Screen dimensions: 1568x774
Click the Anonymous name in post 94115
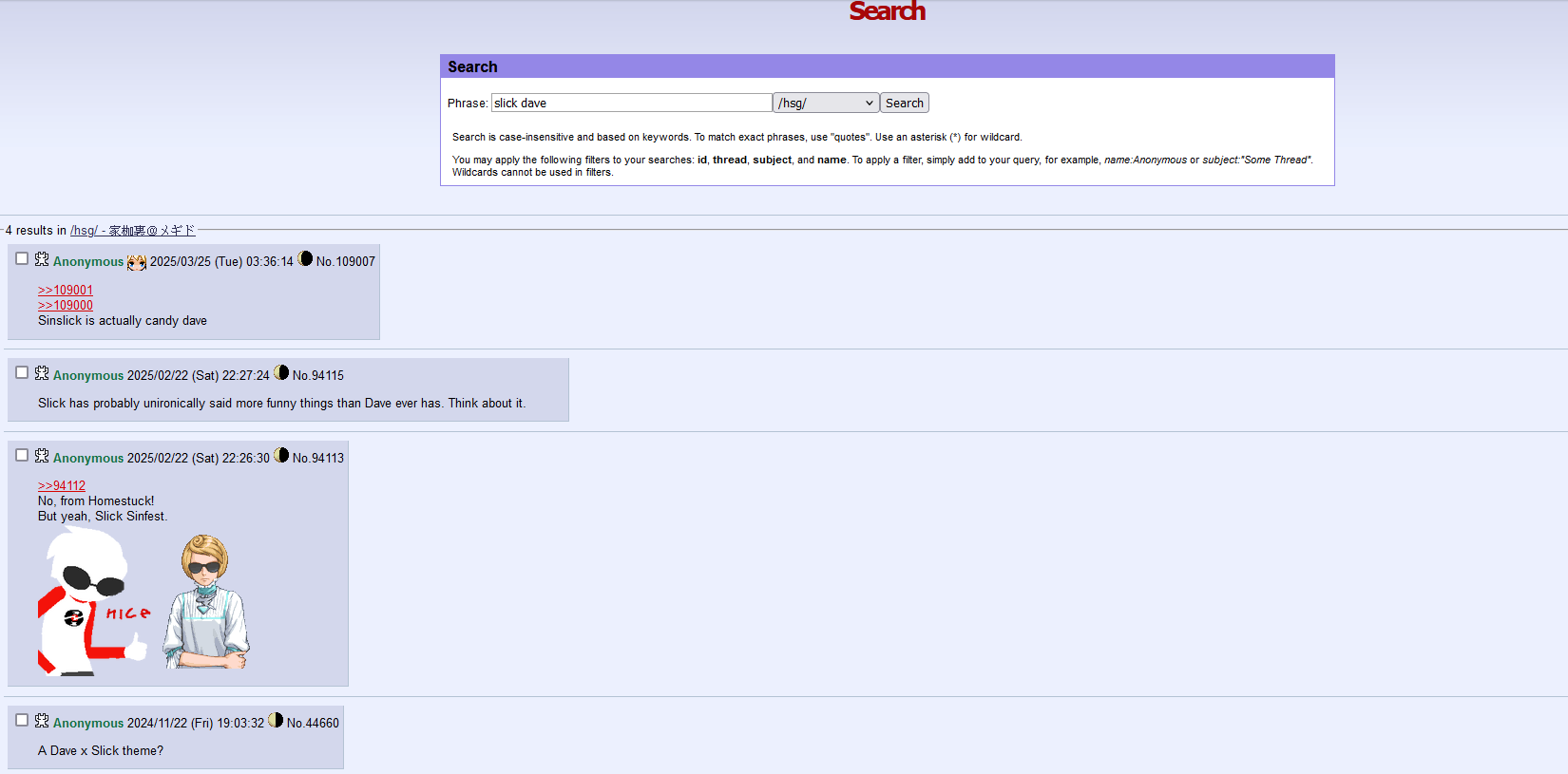(88, 375)
